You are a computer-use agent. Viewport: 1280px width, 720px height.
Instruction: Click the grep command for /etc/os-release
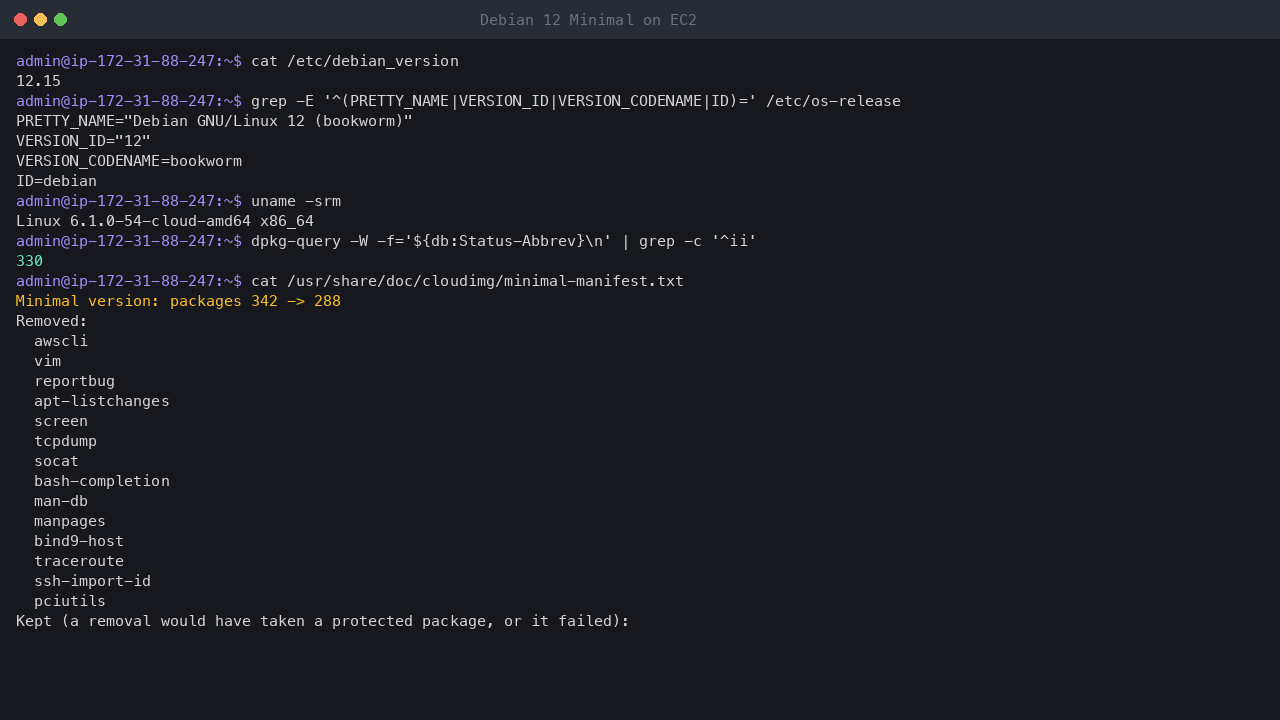click(x=576, y=101)
